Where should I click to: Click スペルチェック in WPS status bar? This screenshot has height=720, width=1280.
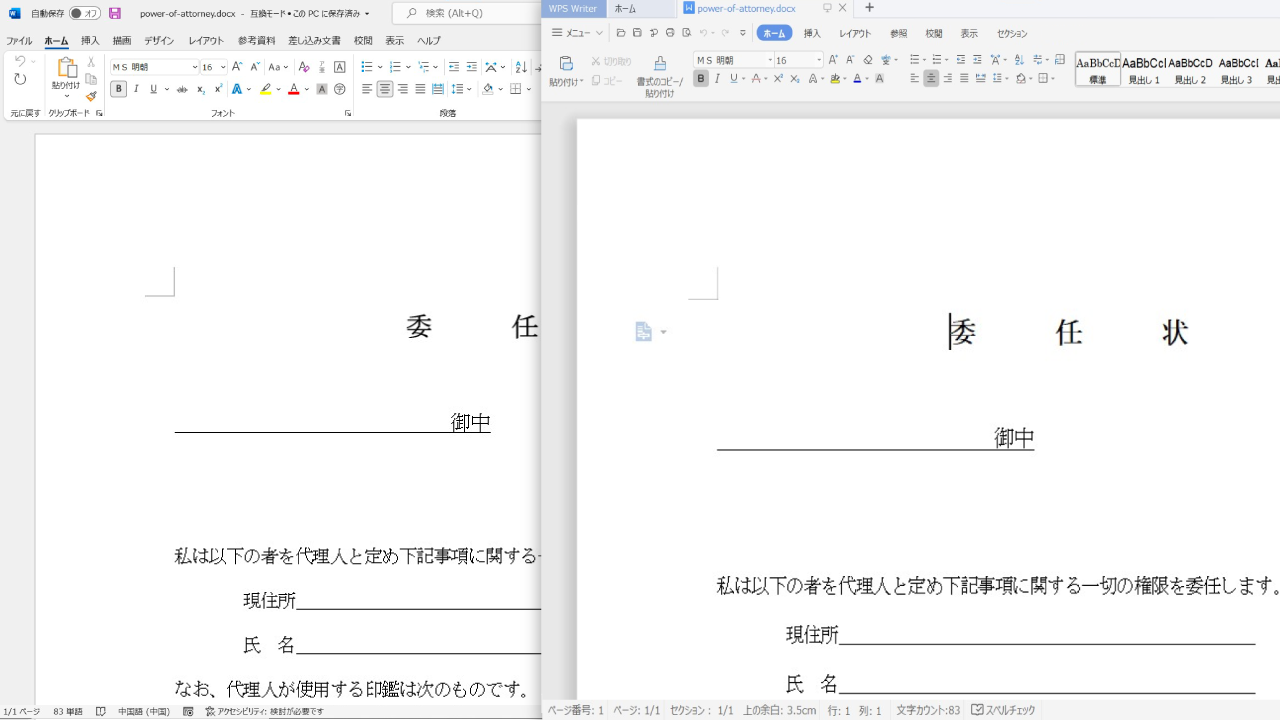1003,710
